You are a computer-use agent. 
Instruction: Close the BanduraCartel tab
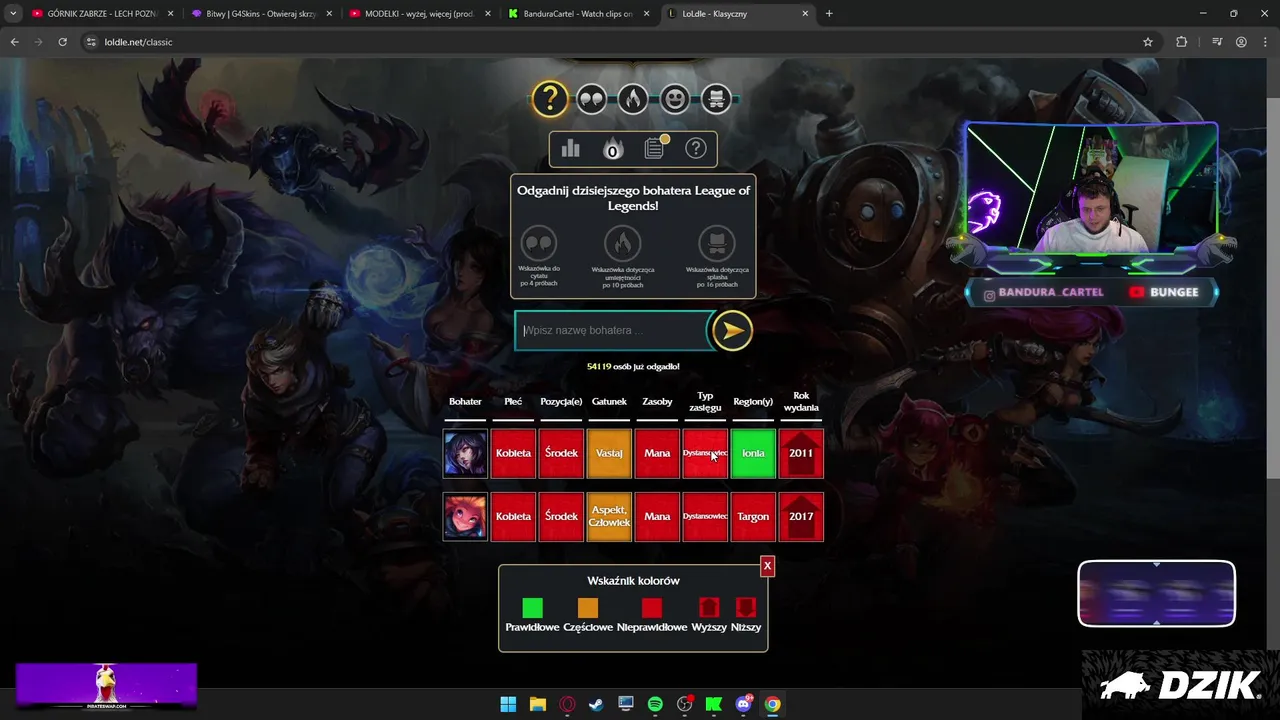[646, 14]
